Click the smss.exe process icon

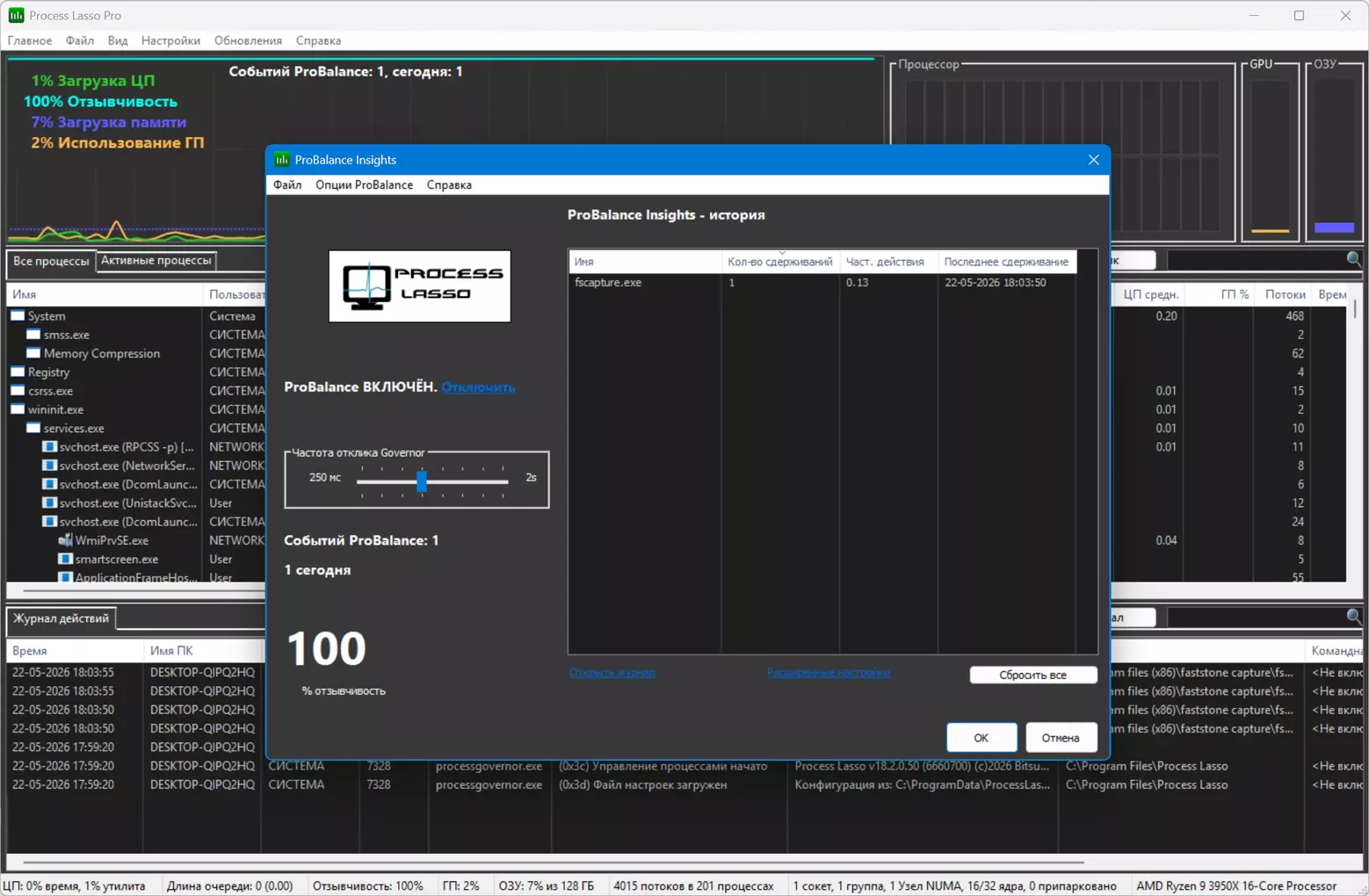click(33, 335)
